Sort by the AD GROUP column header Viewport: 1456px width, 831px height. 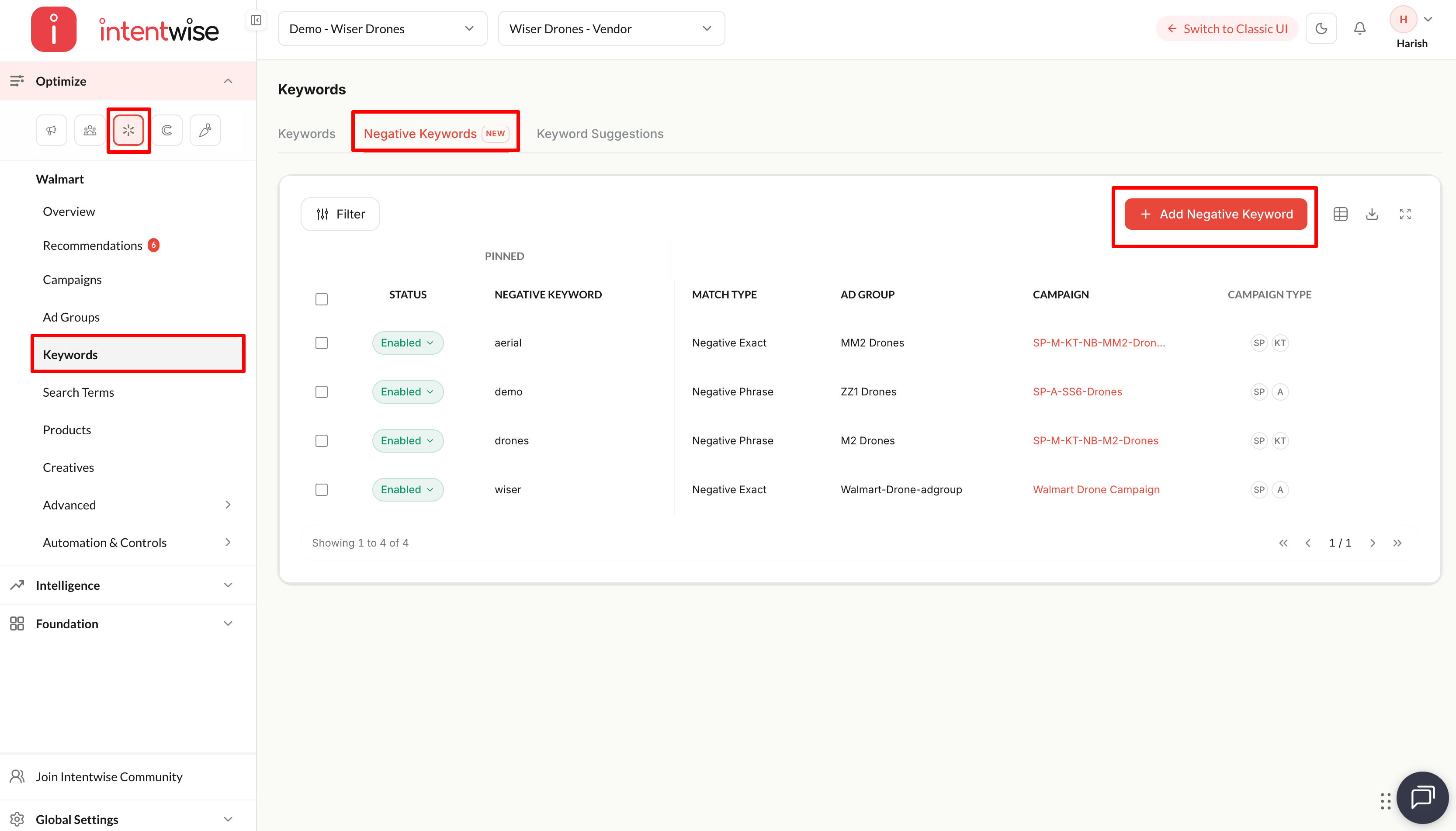867,294
